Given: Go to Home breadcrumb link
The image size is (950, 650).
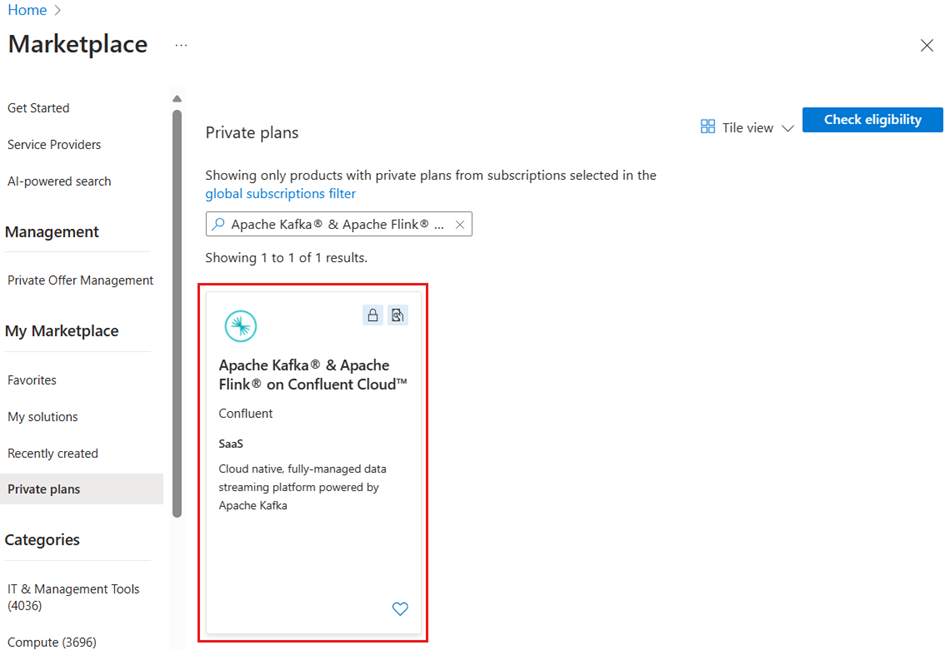Looking at the screenshot, I should click(x=27, y=10).
